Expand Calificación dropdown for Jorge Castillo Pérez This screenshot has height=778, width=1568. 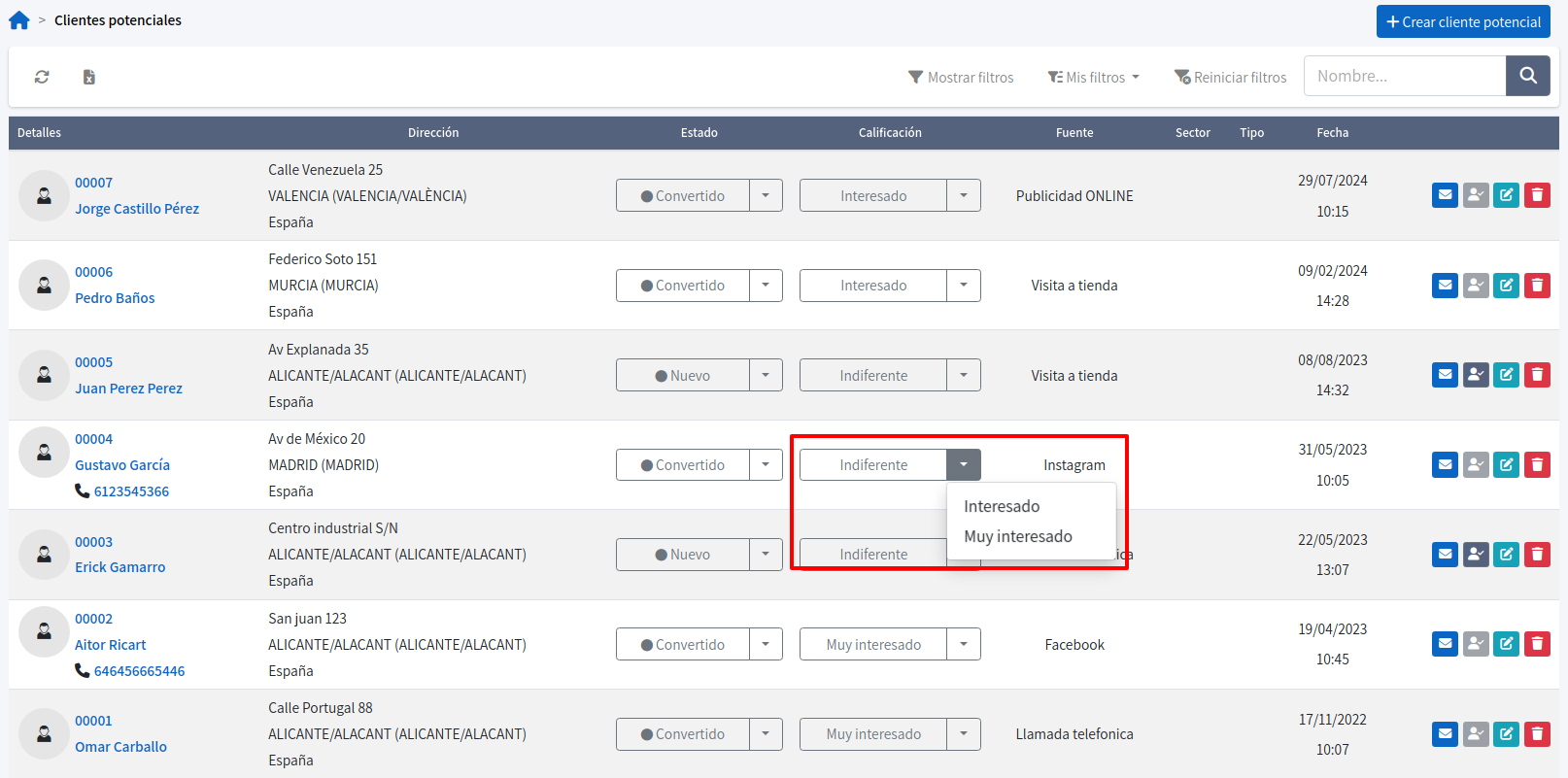click(x=964, y=195)
